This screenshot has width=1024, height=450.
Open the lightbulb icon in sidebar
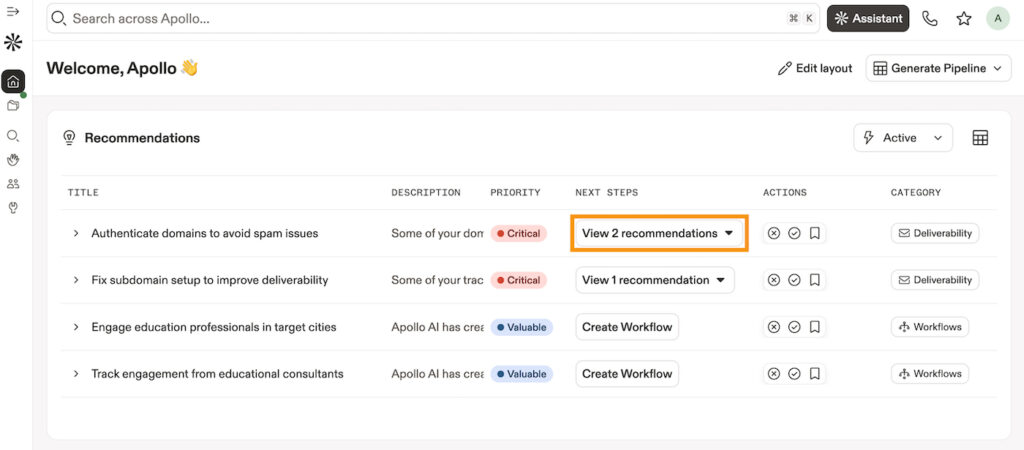pos(13,208)
